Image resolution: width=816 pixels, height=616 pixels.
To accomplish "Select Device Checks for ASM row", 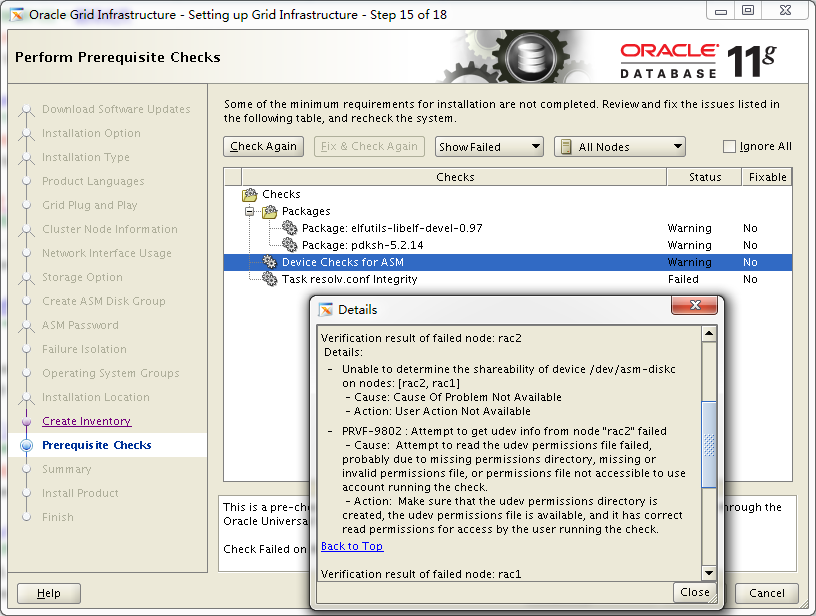I will tap(508, 262).
